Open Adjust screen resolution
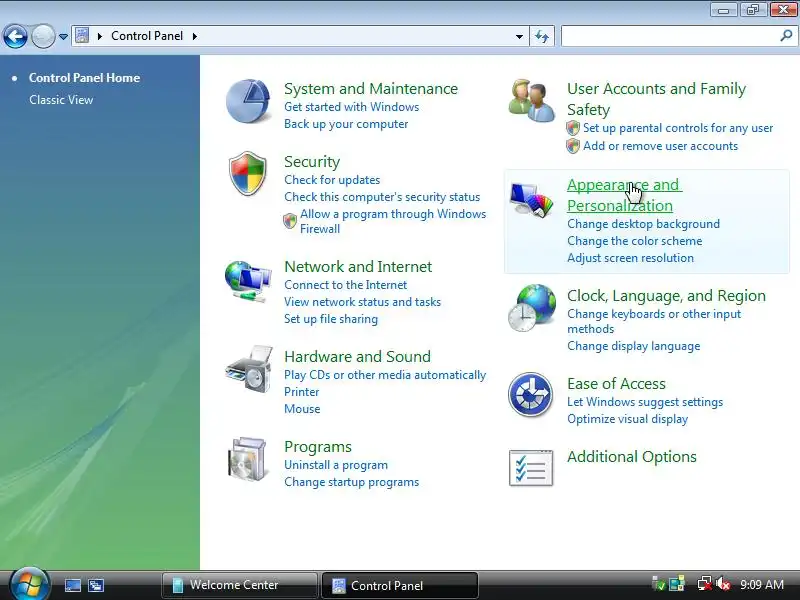The width and height of the screenshot is (800, 600). pyautogui.click(x=631, y=258)
